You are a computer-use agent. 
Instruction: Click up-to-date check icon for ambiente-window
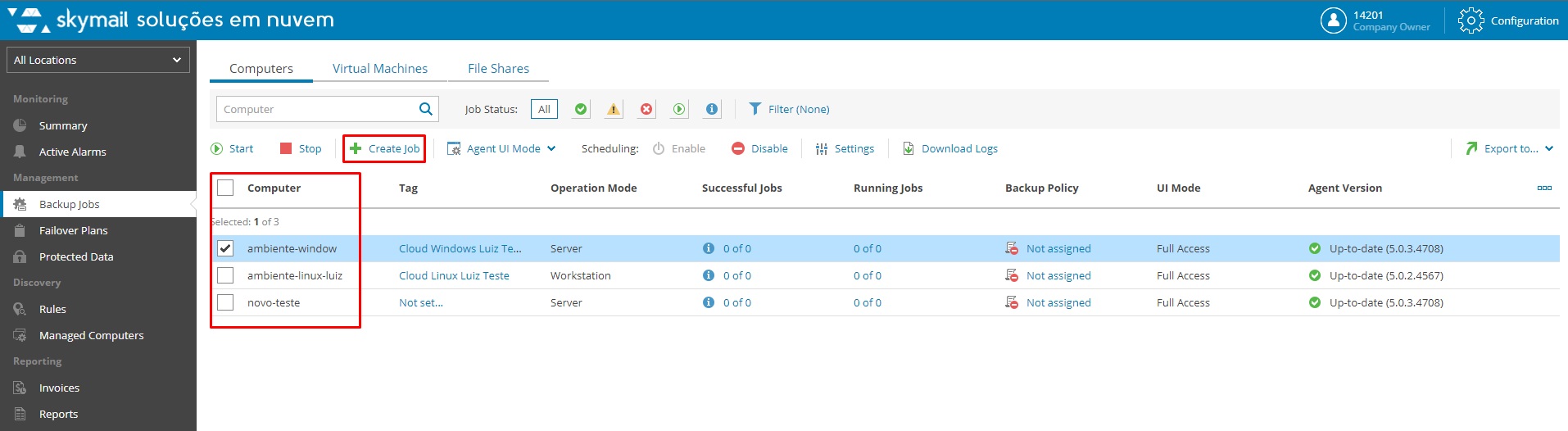point(1315,248)
